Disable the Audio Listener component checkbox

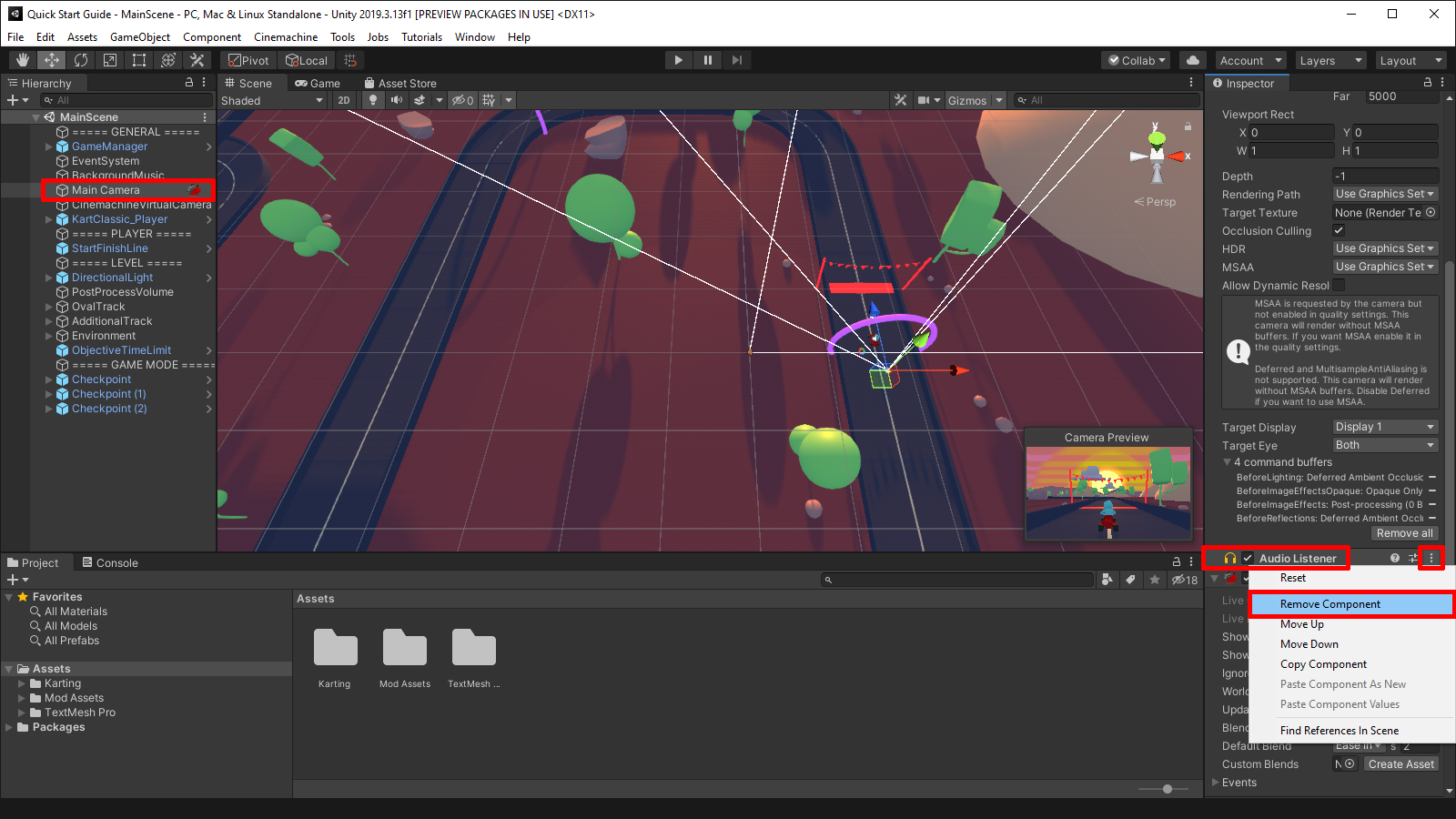pyautogui.click(x=1249, y=559)
